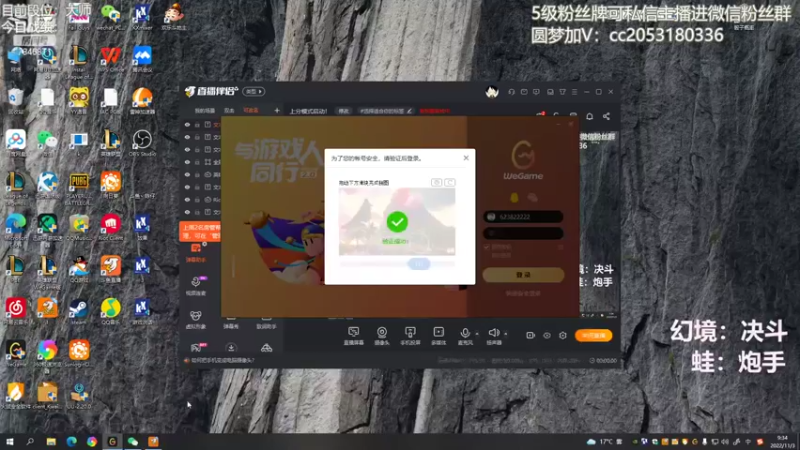Screen dimensions: 800x450
Task: Click the share icon in streaming app
Action: coord(606,116)
